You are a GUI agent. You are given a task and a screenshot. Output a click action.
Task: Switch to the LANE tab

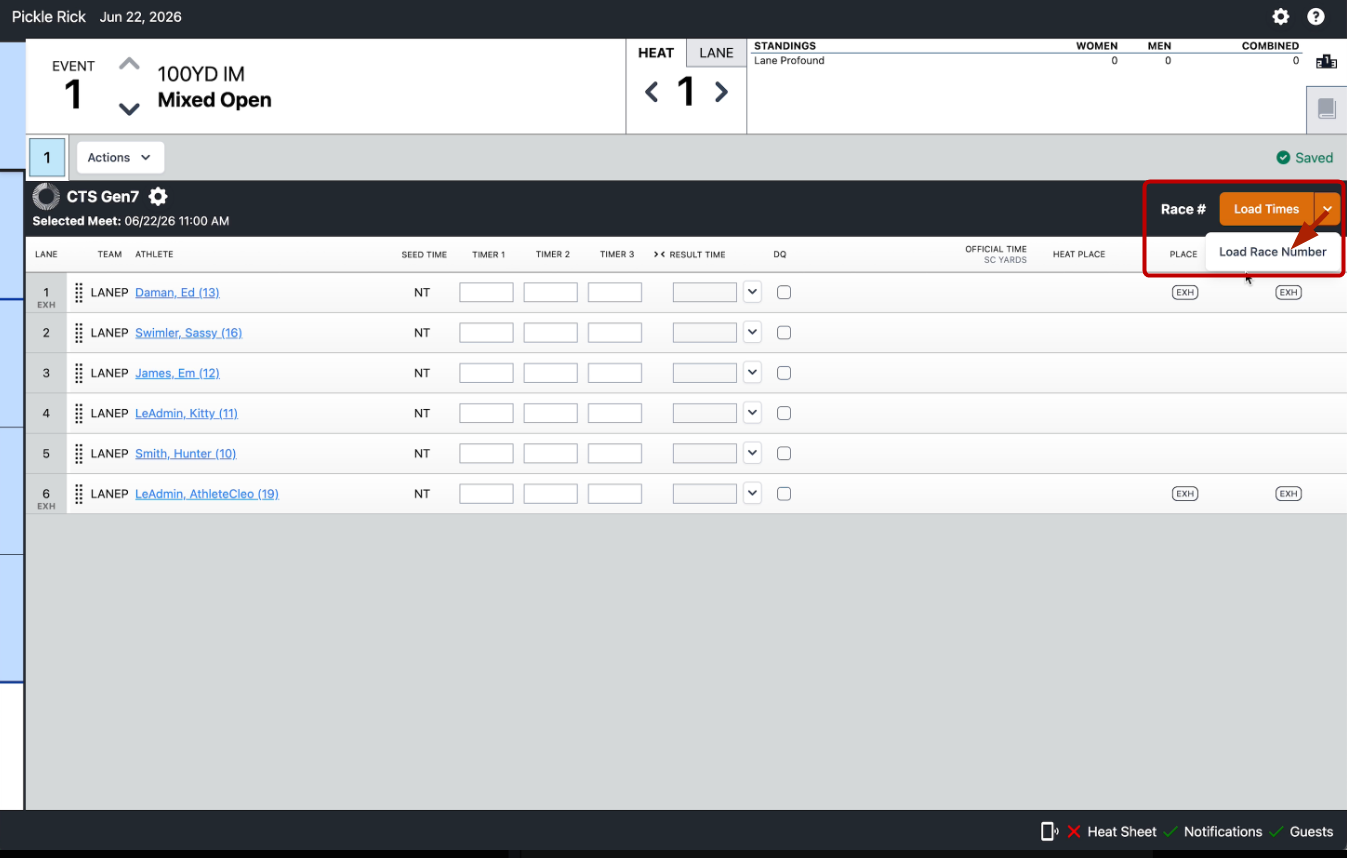coord(716,53)
